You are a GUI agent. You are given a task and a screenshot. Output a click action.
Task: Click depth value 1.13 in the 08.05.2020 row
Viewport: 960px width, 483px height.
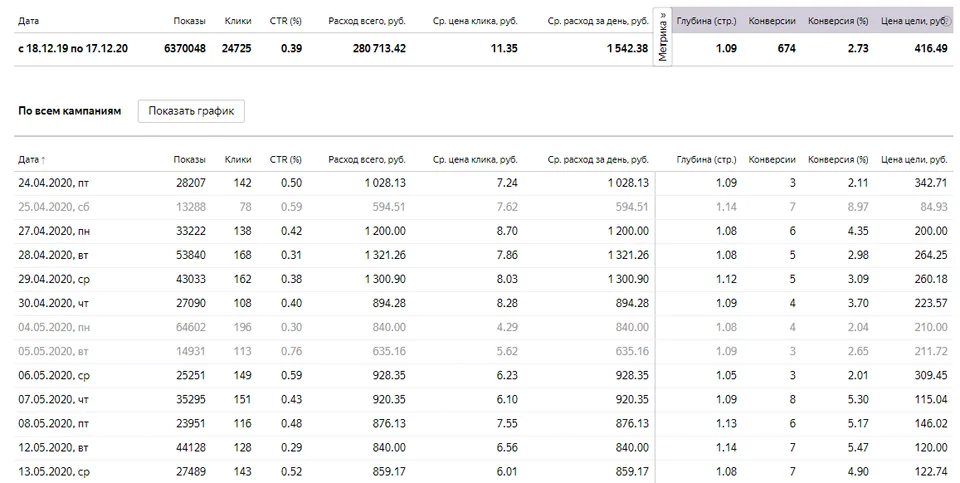point(726,424)
